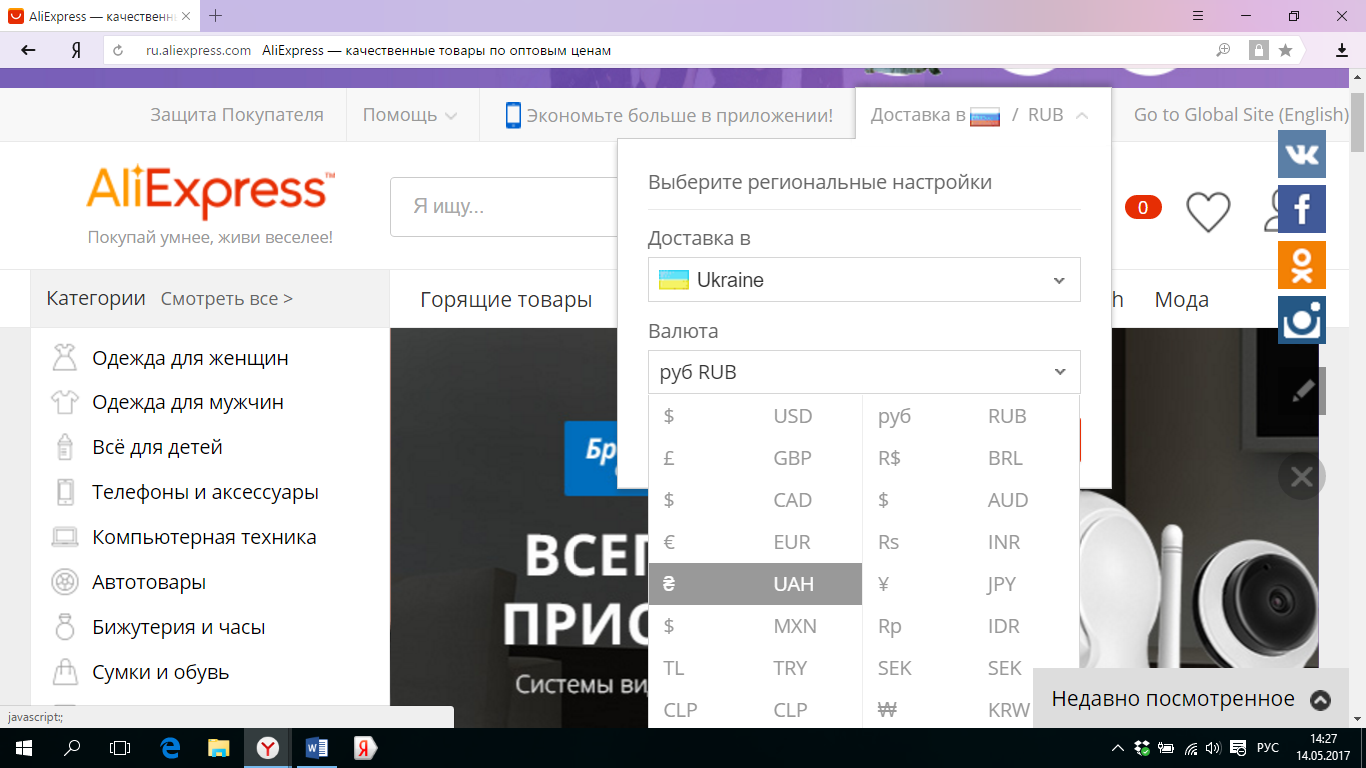
Task: Open Instagram social icon
Action: point(1302,320)
